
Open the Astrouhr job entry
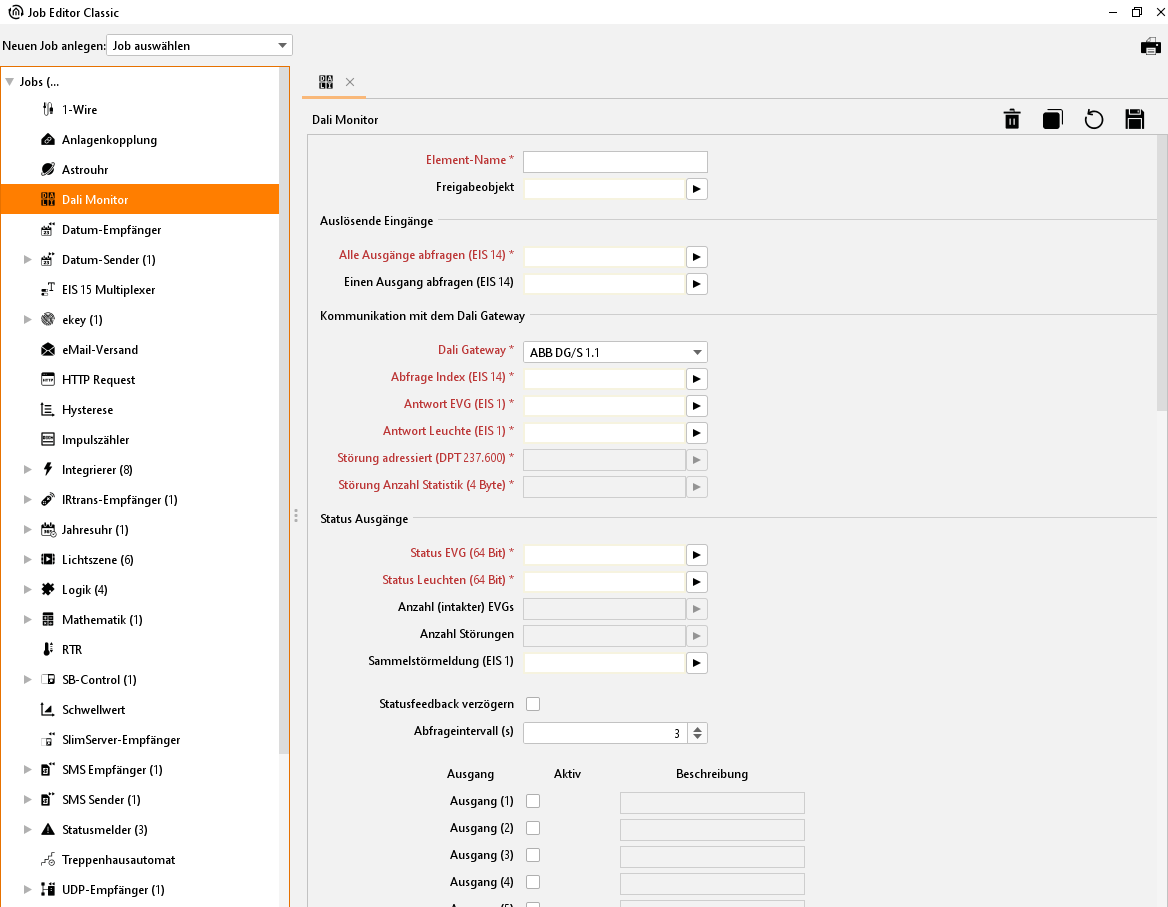(84, 170)
